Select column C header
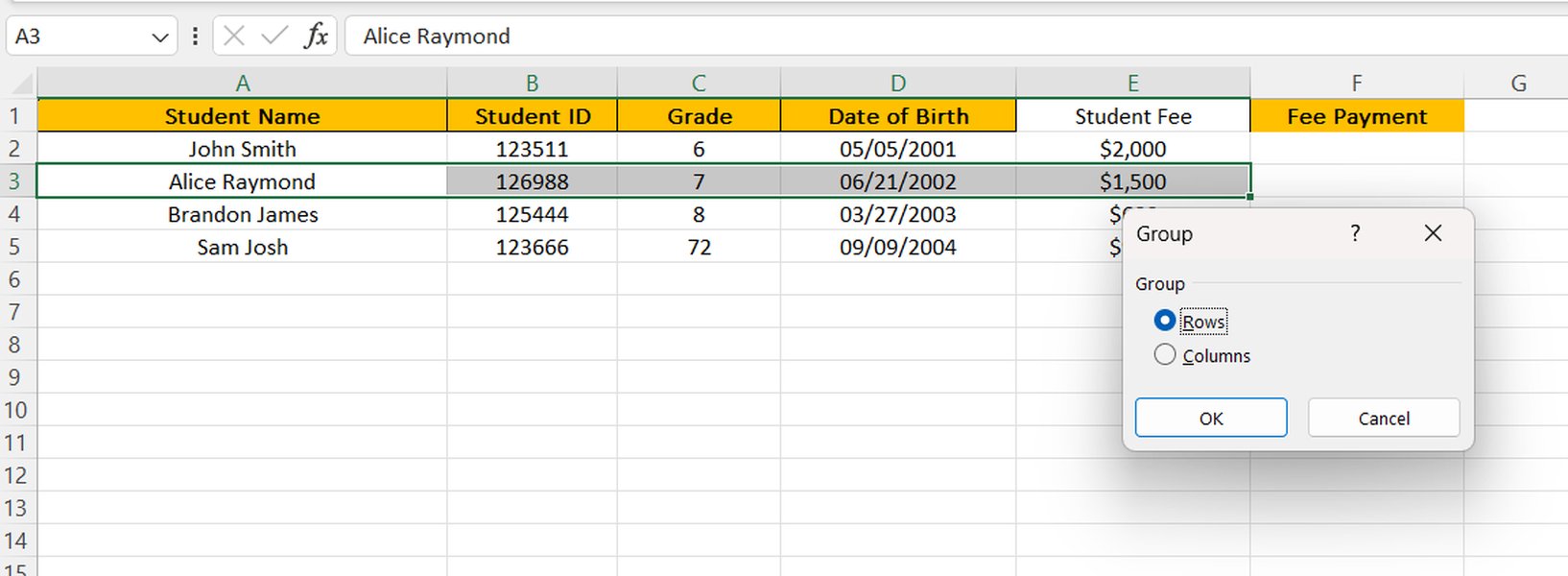This screenshot has height=576, width=1568. pos(699,84)
